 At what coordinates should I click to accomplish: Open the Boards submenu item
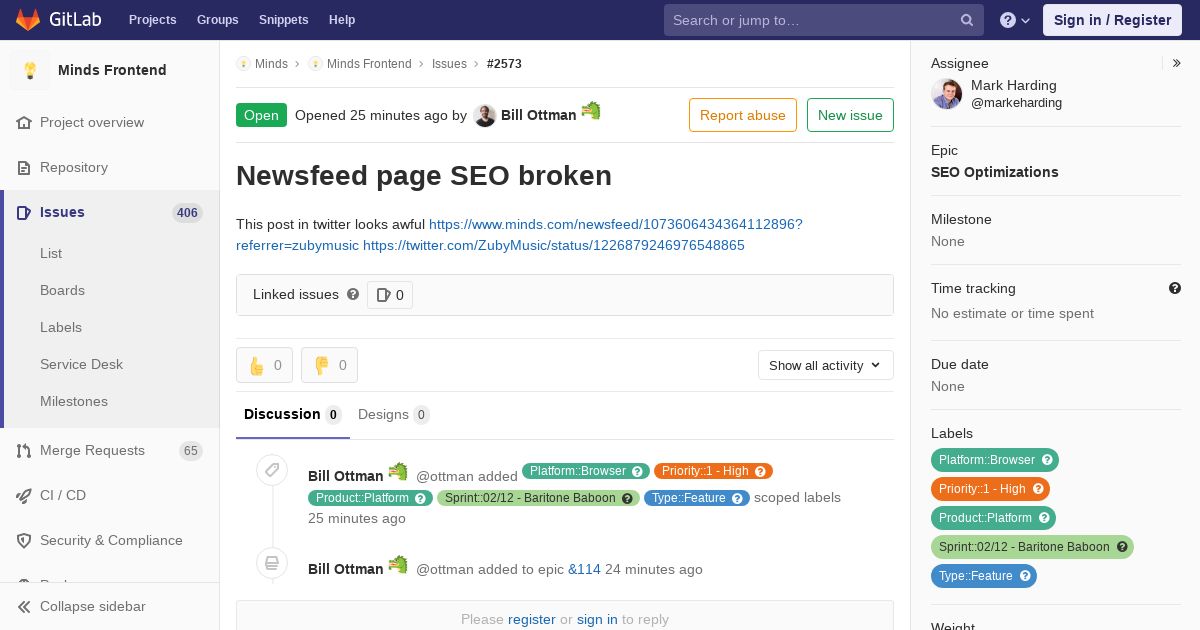(x=62, y=290)
